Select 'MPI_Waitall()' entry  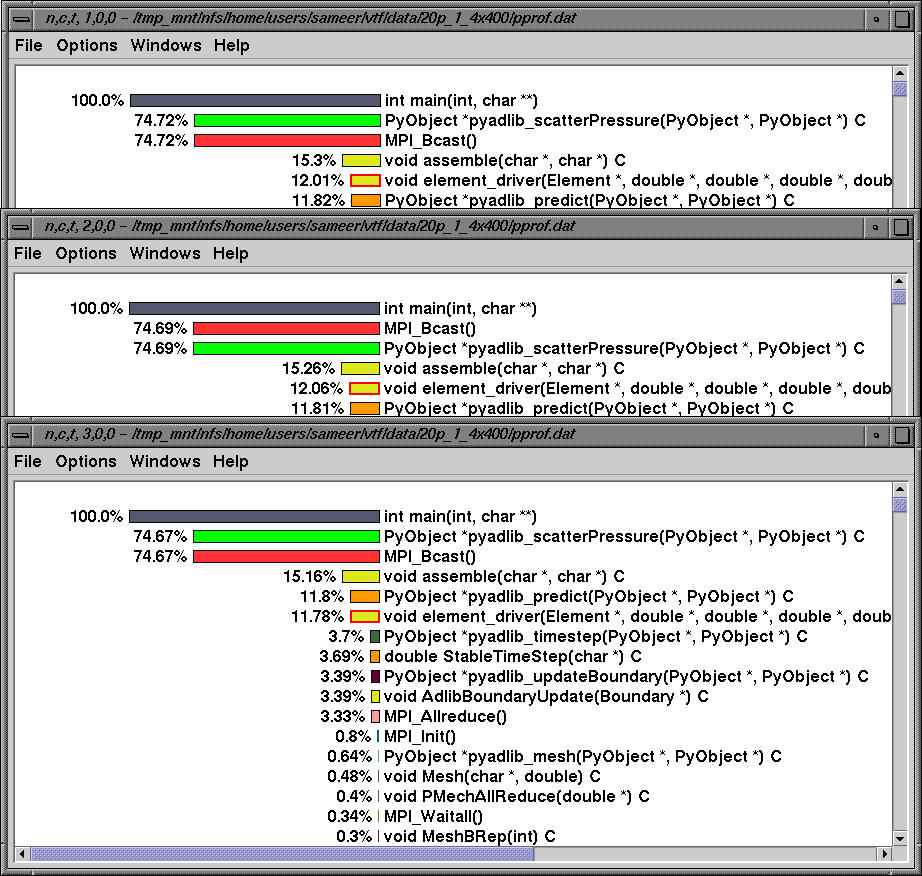point(433,817)
